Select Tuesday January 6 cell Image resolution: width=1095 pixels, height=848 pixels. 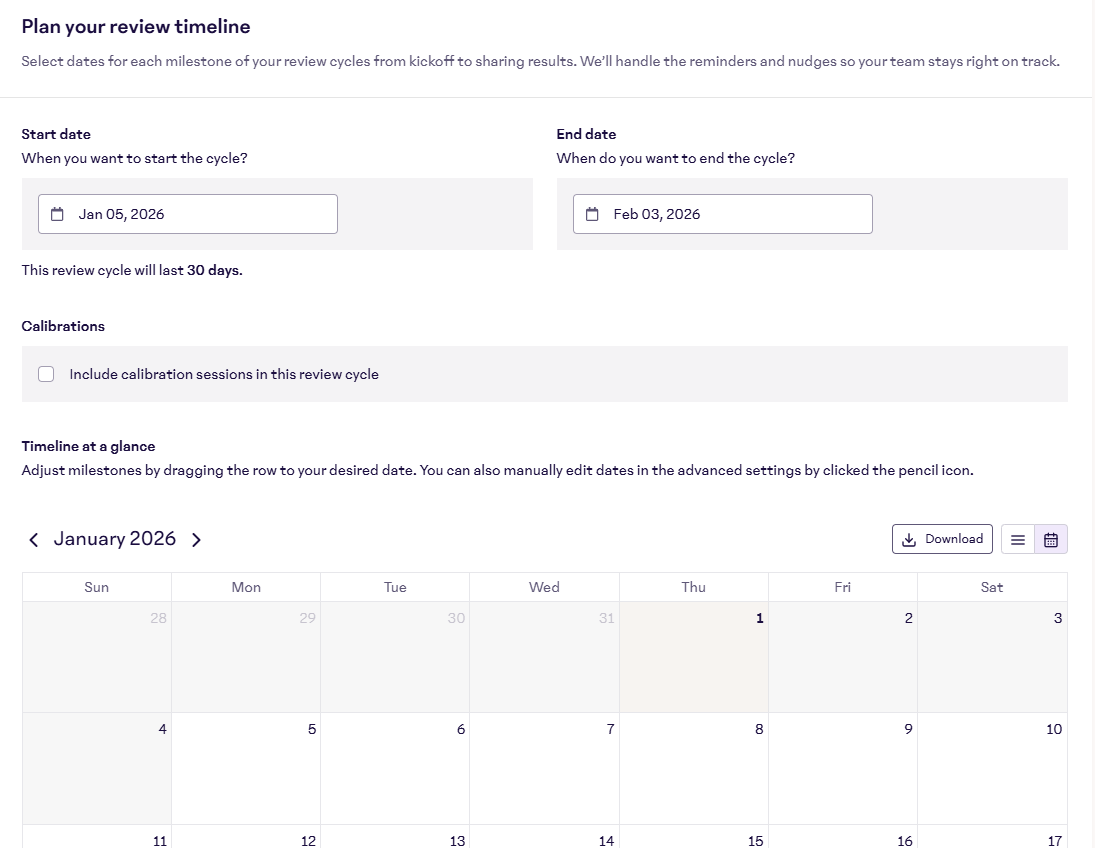tap(395, 767)
